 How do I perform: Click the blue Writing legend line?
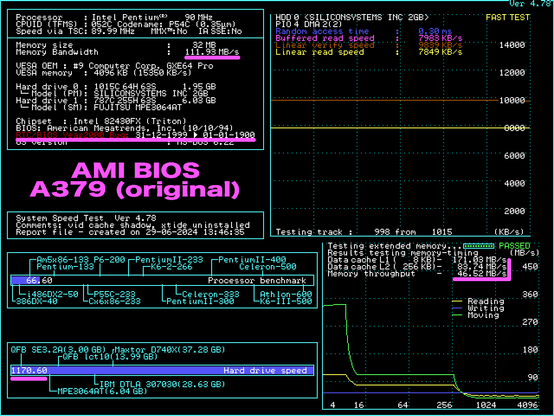pos(457,308)
